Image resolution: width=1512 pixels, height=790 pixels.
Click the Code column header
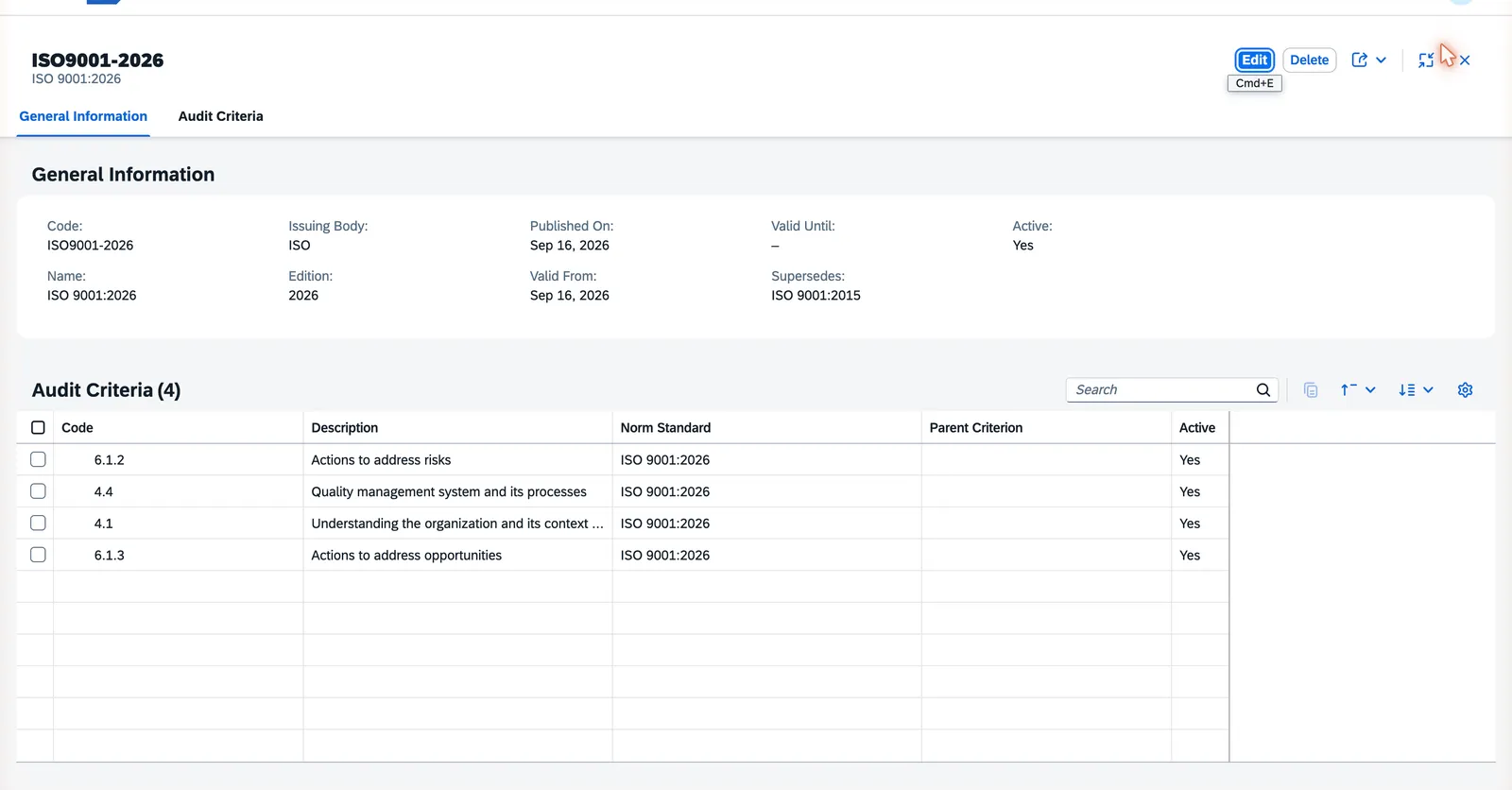point(178,427)
